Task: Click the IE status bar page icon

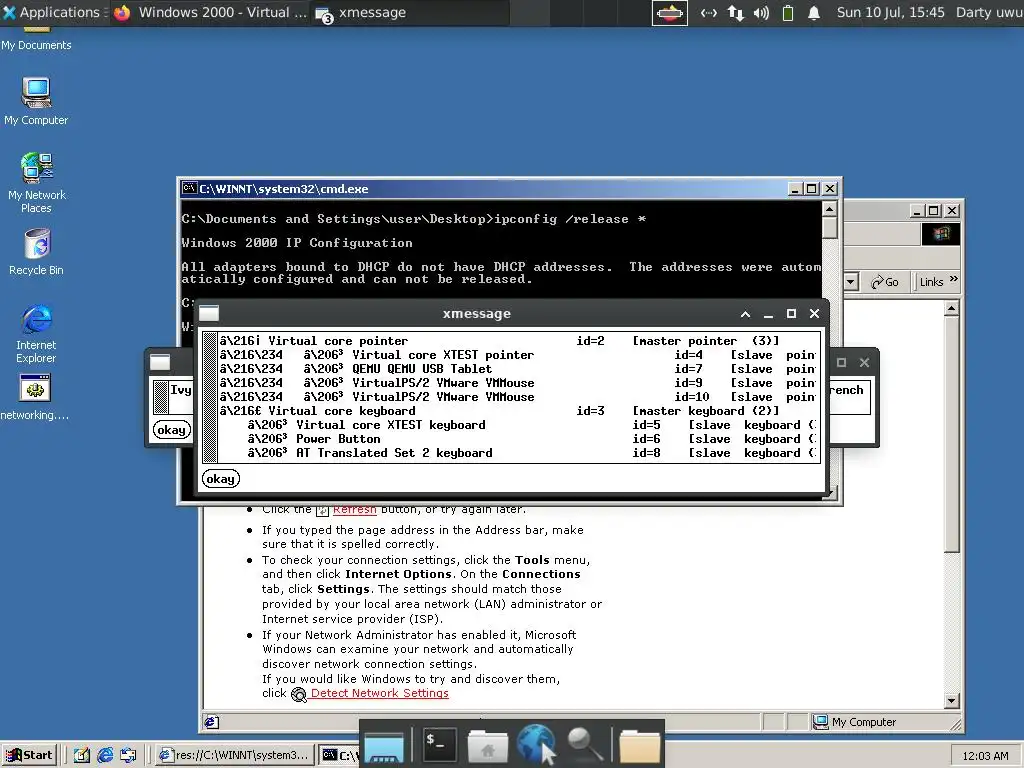Action: point(211,722)
